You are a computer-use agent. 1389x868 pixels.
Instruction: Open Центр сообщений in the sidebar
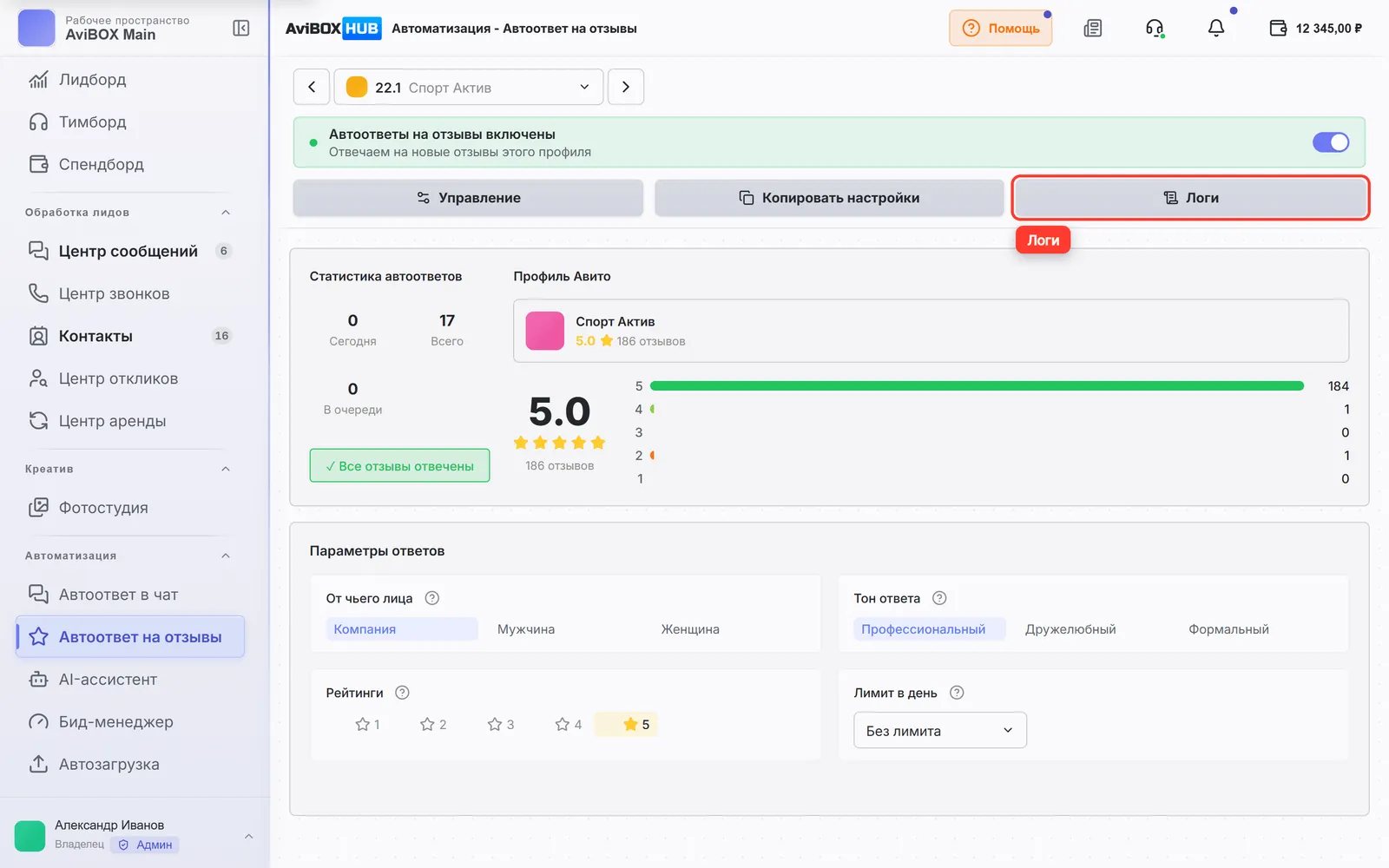coord(130,251)
